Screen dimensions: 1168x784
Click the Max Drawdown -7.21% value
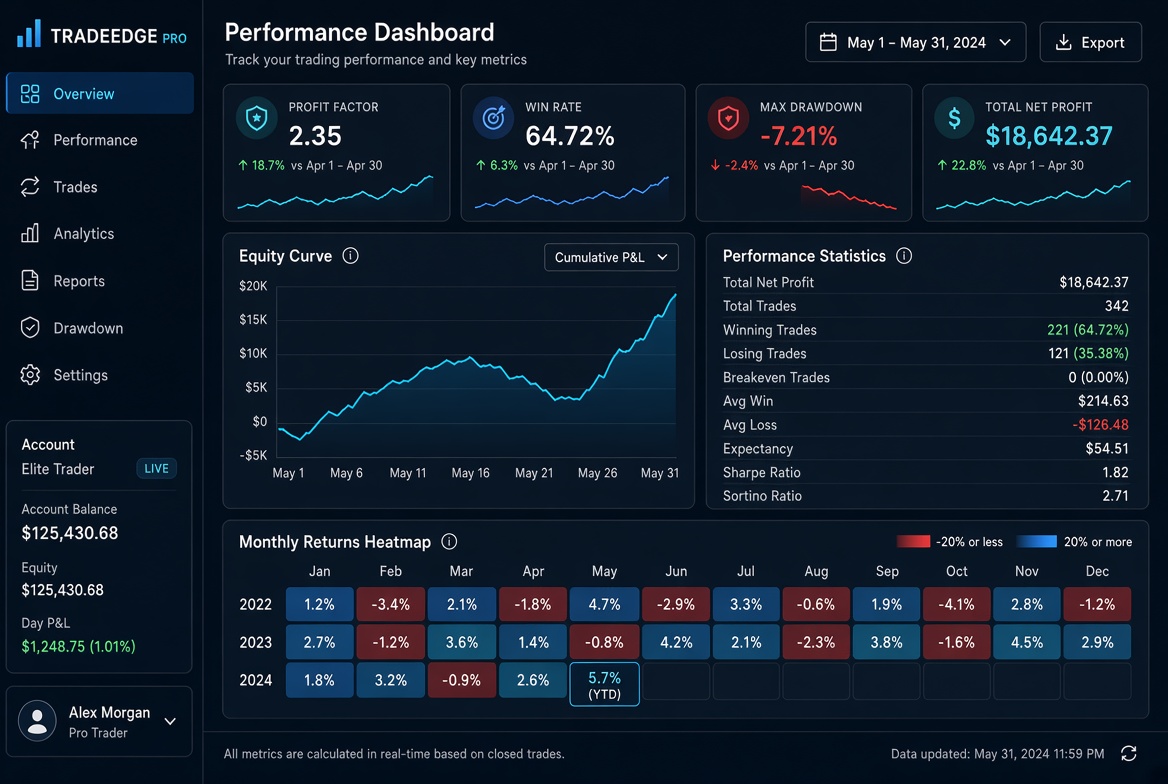[x=799, y=136]
